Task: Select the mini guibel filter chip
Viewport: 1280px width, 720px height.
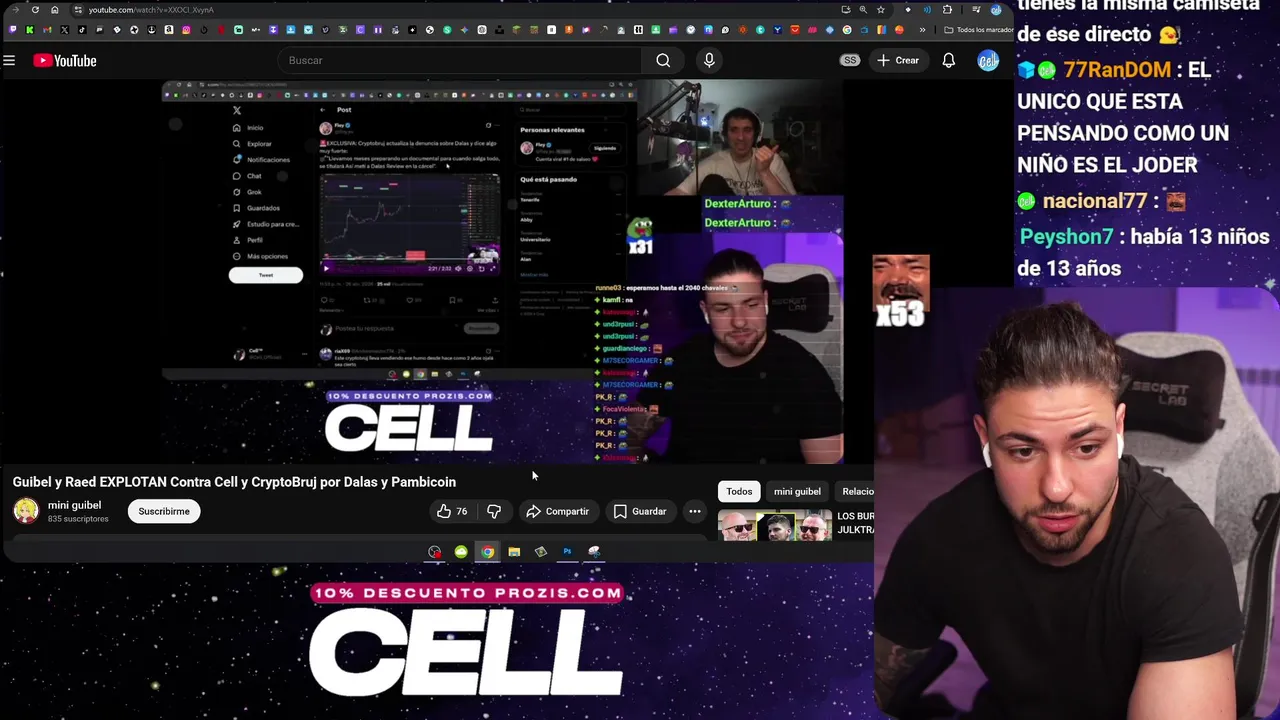Action: pyautogui.click(x=797, y=491)
